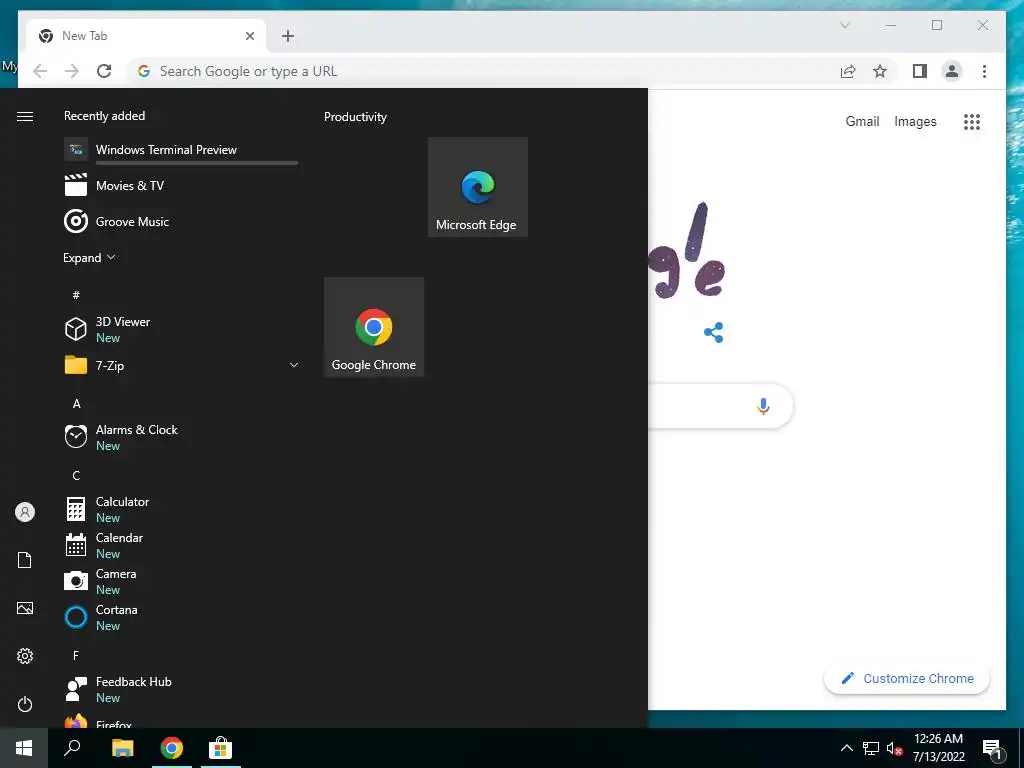This screenshot has height=768, width=1024.
Task: Open Microsoft Store from the taskbar
Action: click(x=221, y=748)
